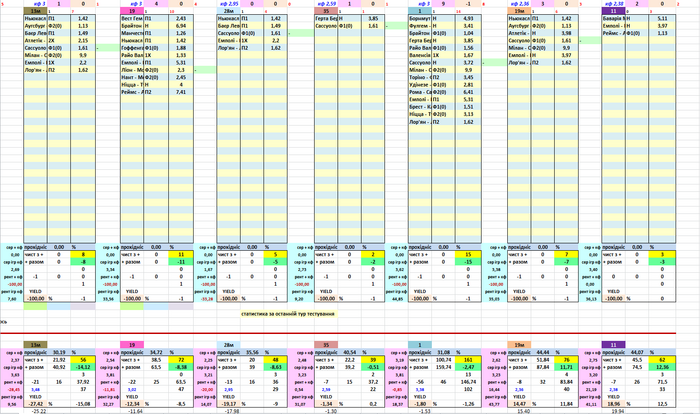Select the odds cell '3,98'
The width and height of the screenshot is (700, 414).
[x=566, y=33]
